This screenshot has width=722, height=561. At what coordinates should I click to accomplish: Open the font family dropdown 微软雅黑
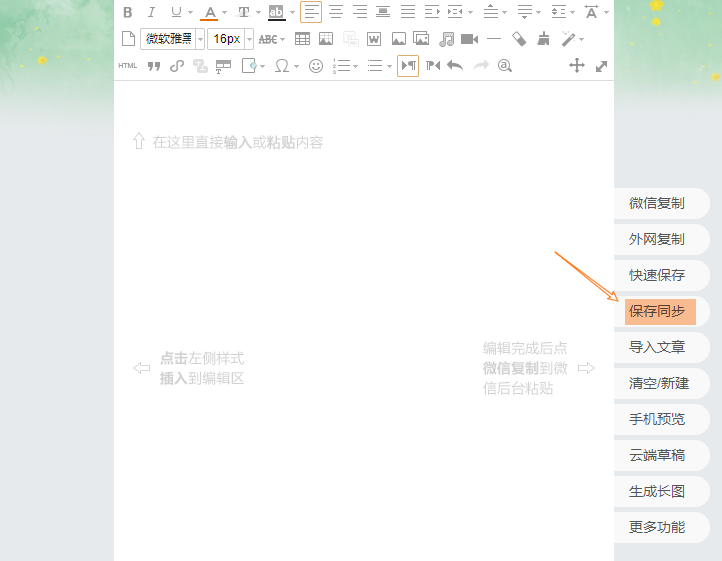tap(172, 39)
